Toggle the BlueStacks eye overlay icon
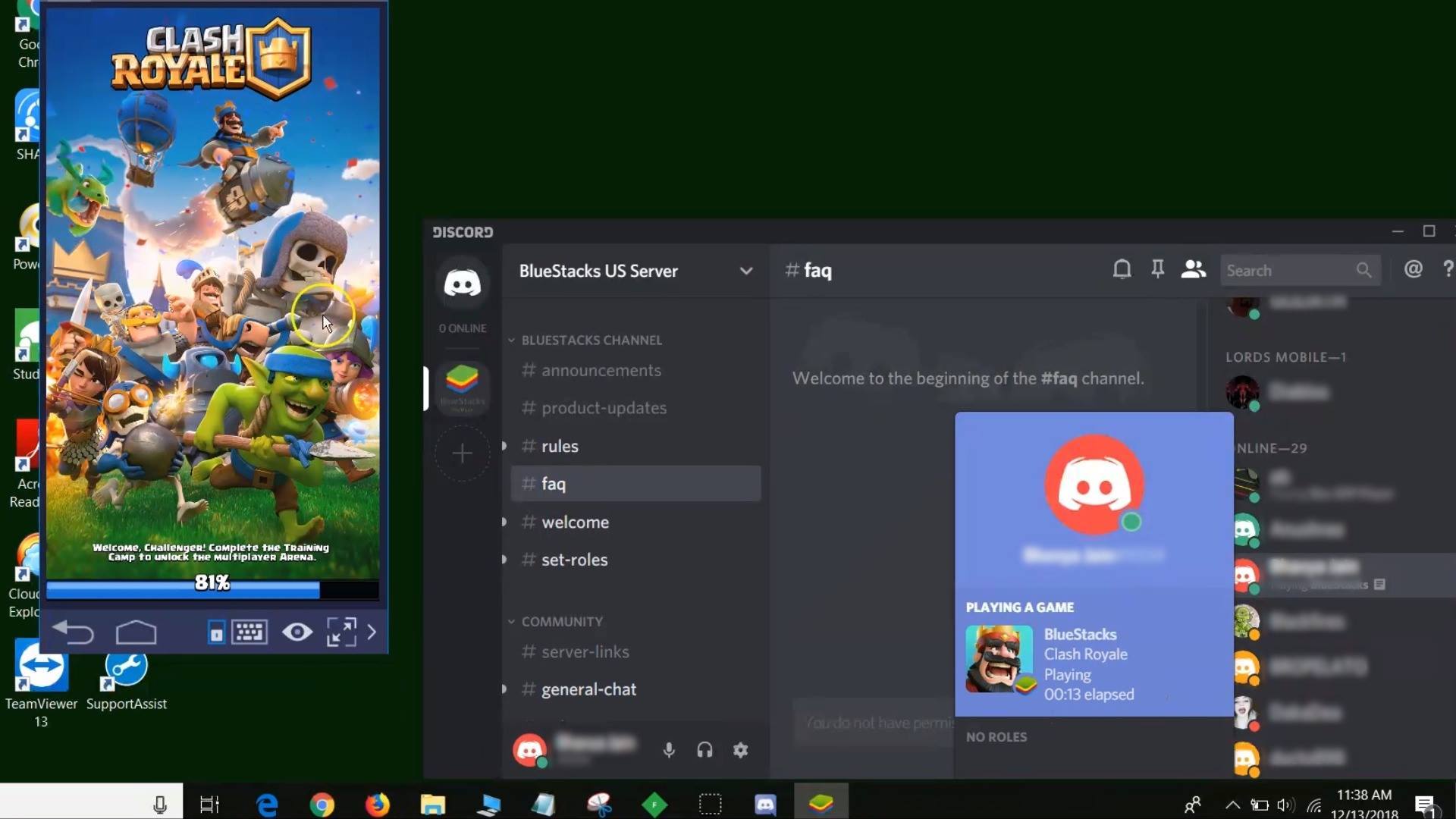Viewport: 1456px width, 819px height. pos(297,632)
